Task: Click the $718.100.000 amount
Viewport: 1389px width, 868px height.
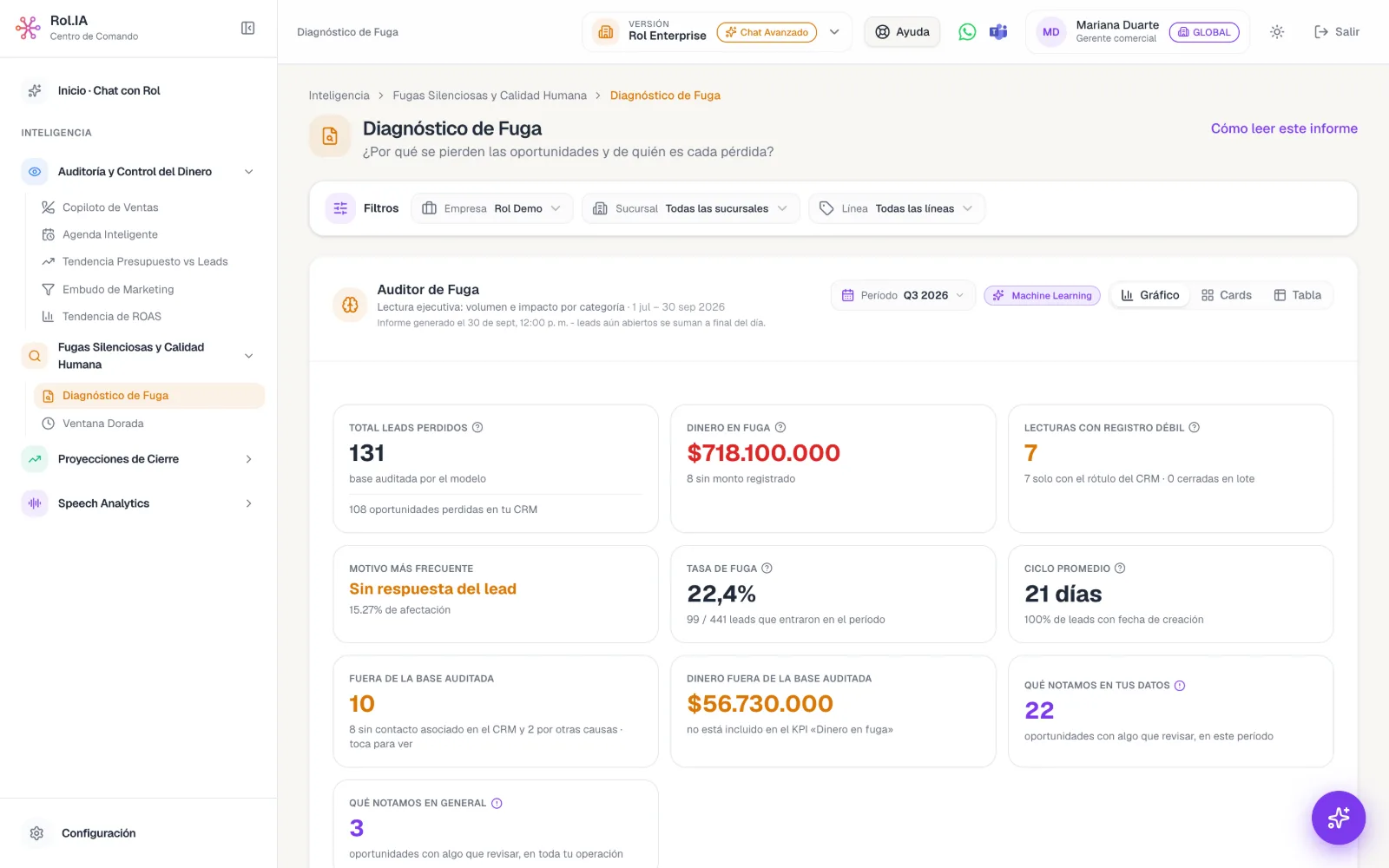Action: [763, 453]
